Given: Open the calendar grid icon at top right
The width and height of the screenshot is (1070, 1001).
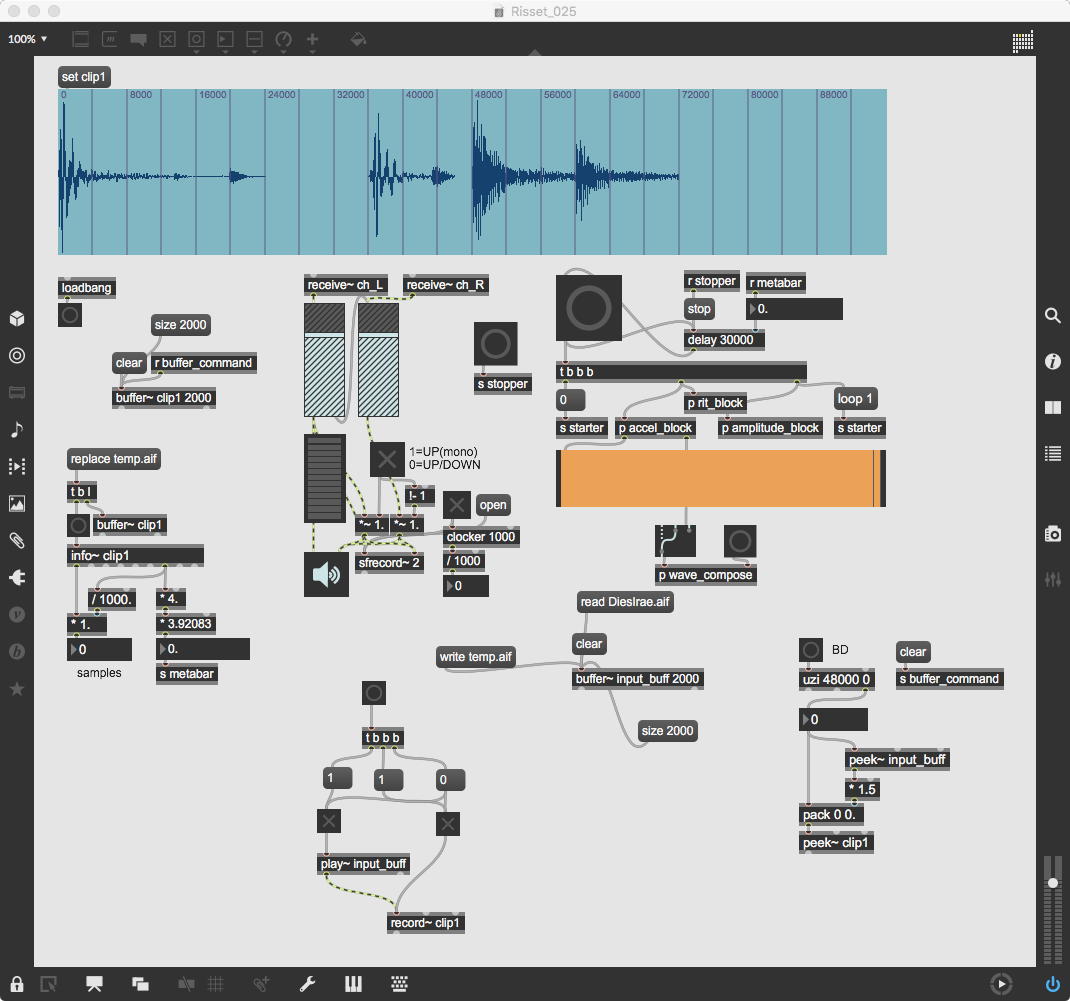Looking at the screenshot, I should (x=1022, y=41).
